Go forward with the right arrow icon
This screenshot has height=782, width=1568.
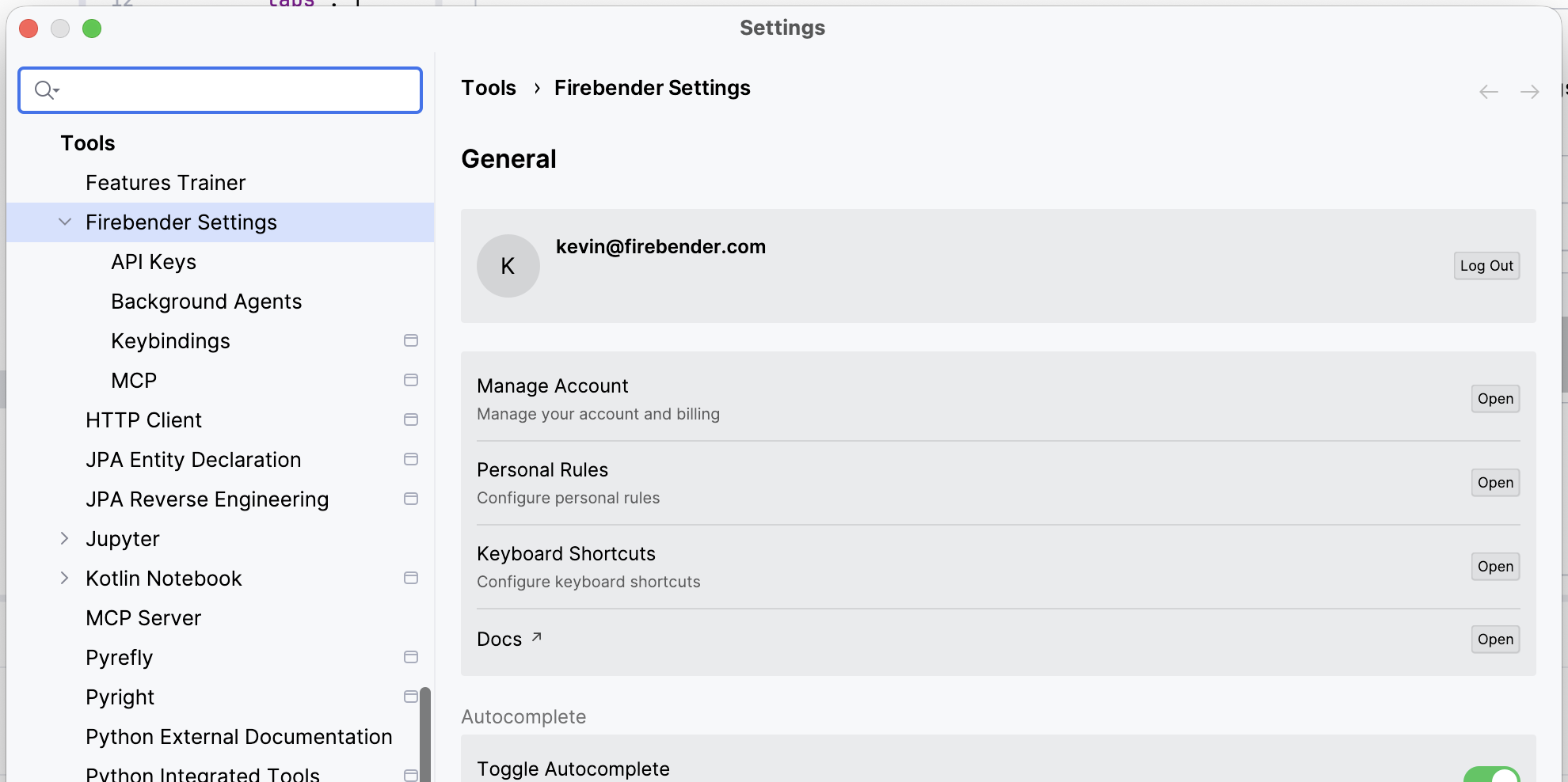pyautogui.click(x=1530, y=92)
